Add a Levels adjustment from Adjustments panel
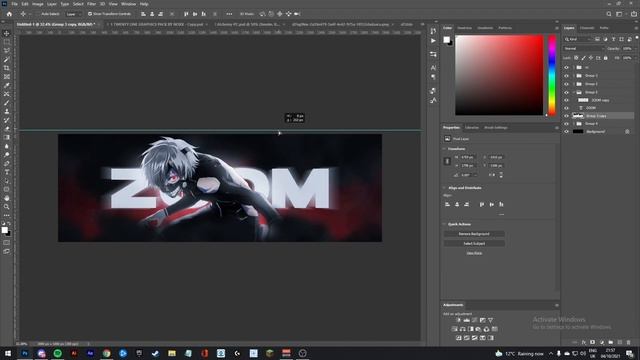Screen dimensions: 640x360 467,320
